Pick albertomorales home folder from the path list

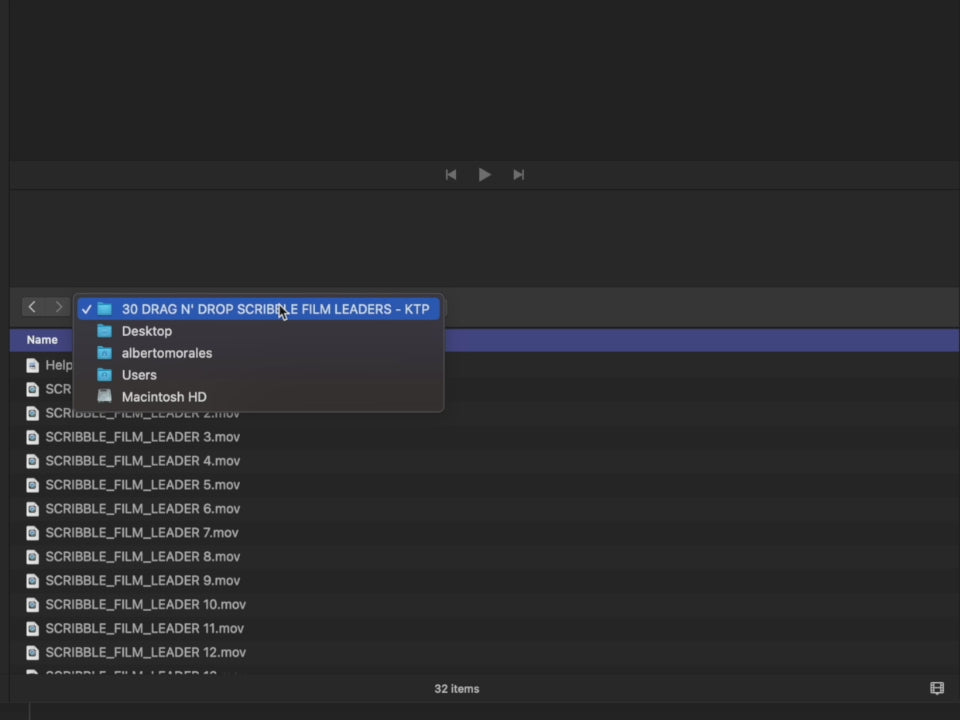point(166,353)
